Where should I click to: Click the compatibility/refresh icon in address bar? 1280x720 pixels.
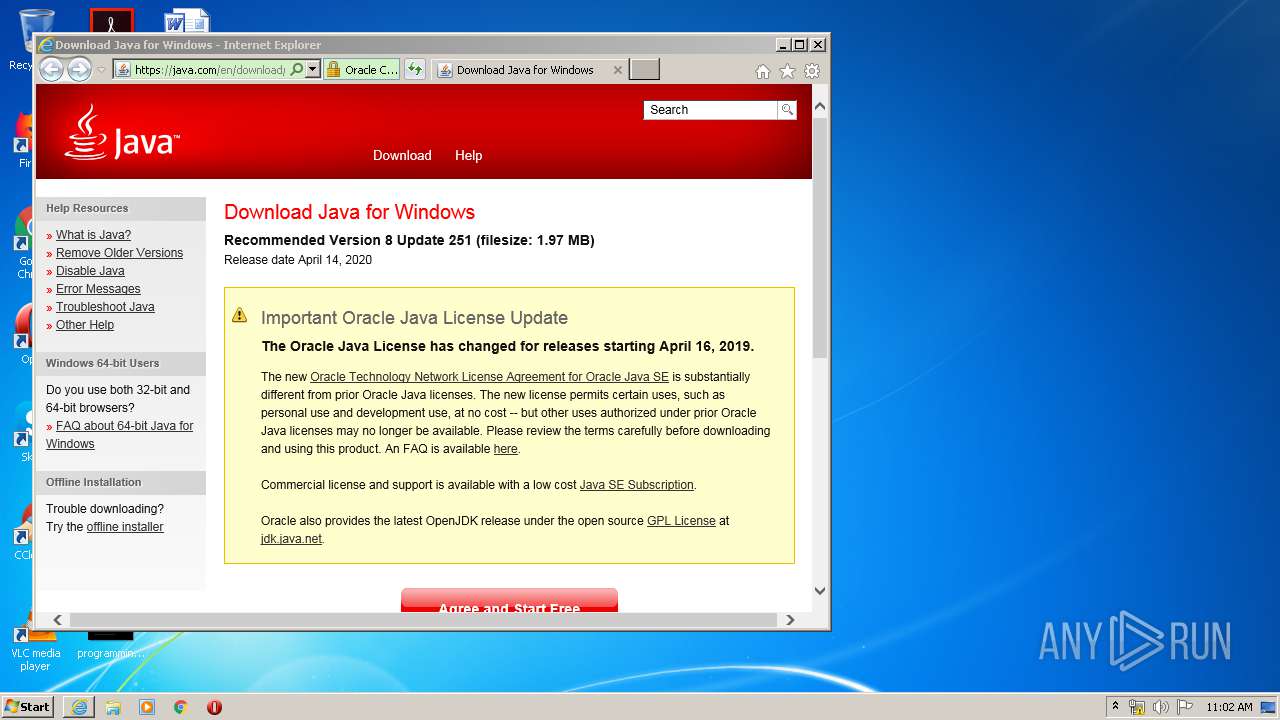(415, 70)
